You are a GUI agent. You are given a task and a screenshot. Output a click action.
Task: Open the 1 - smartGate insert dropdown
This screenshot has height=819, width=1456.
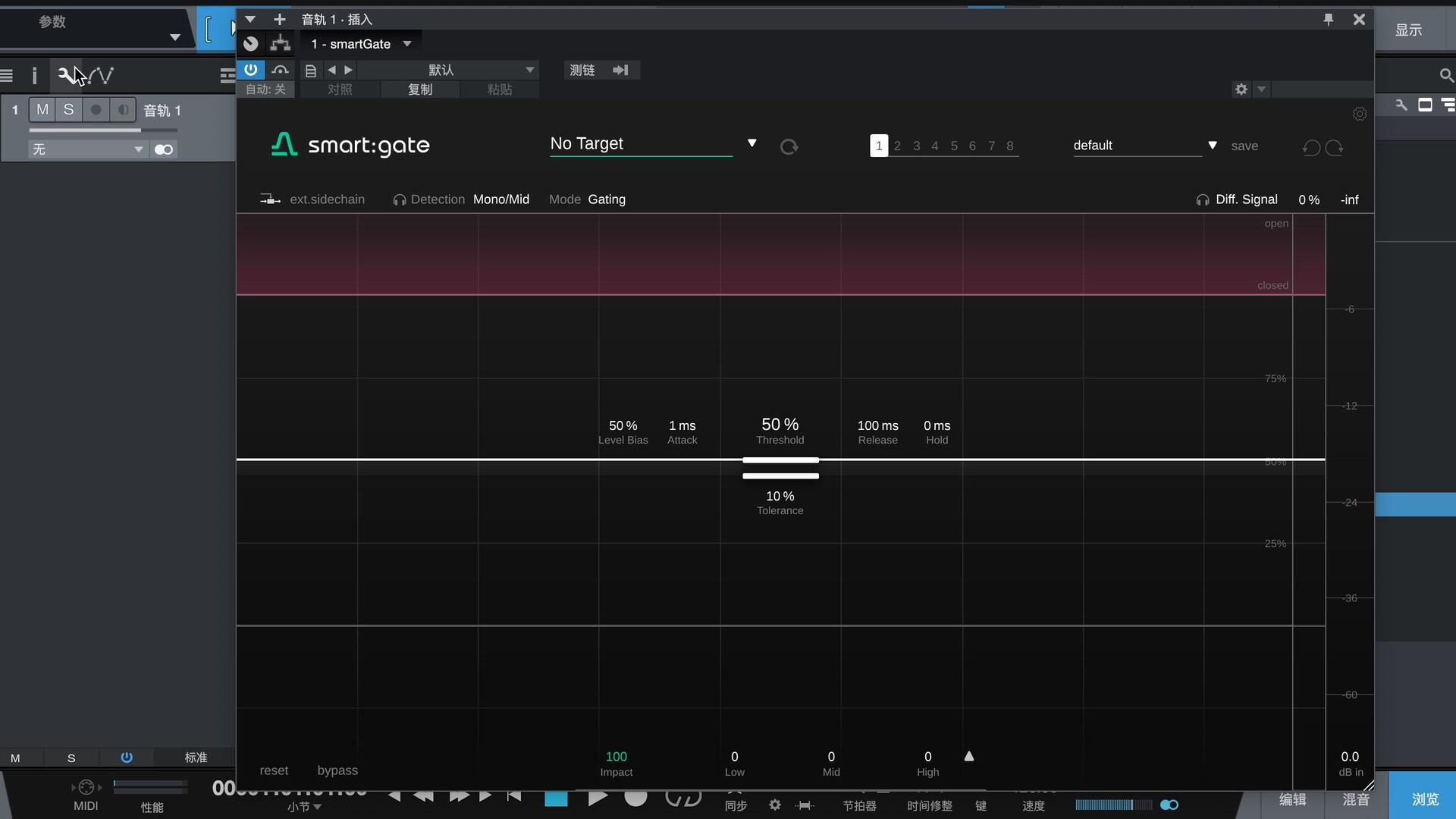[x=362, y=44]
